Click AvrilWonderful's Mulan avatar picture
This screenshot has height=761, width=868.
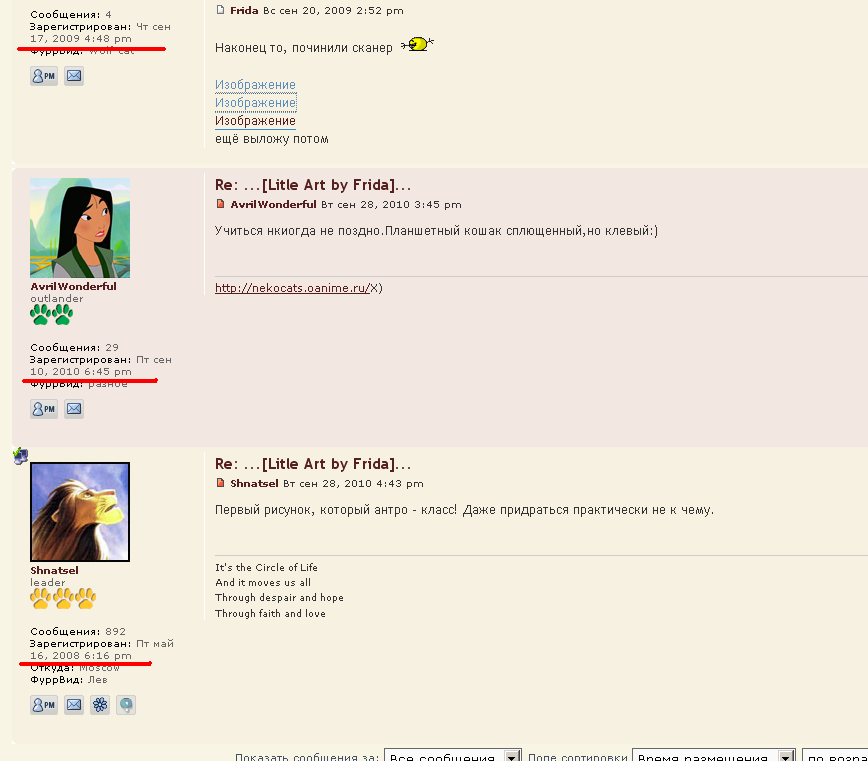[80, 228]
